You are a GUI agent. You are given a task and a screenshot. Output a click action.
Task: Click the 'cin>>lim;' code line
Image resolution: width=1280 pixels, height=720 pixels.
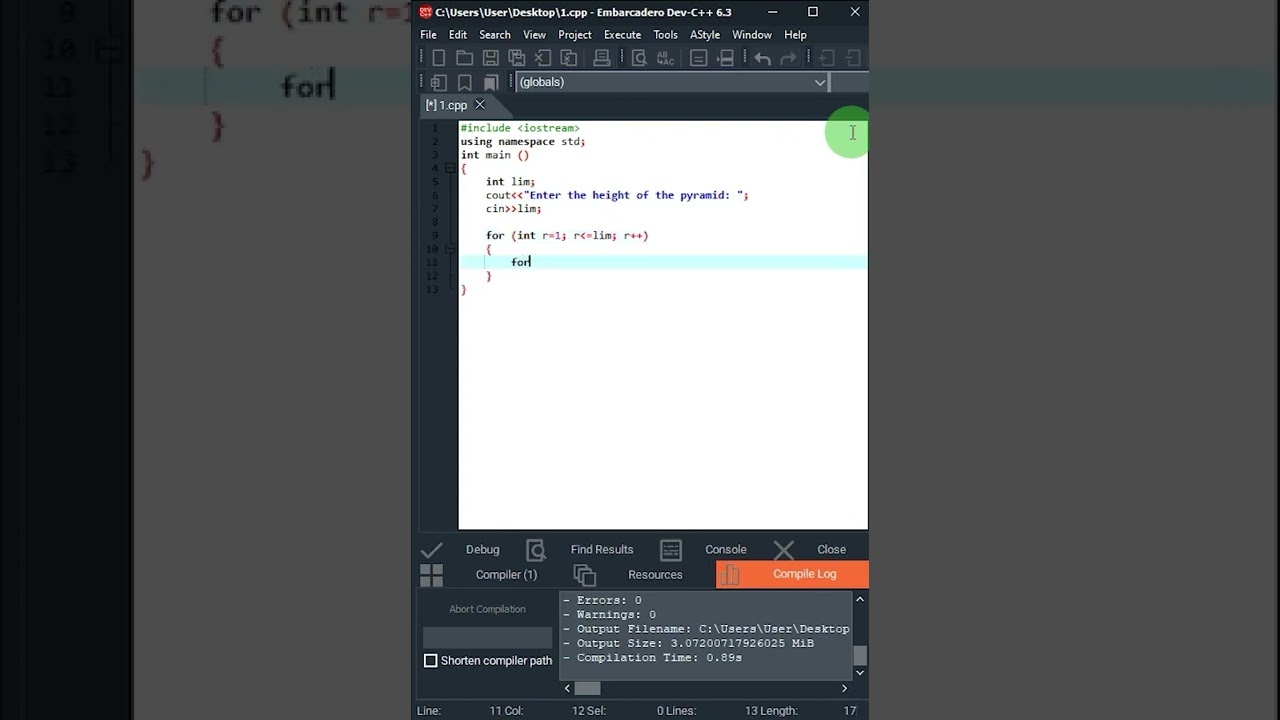click(x=513, y=209)
